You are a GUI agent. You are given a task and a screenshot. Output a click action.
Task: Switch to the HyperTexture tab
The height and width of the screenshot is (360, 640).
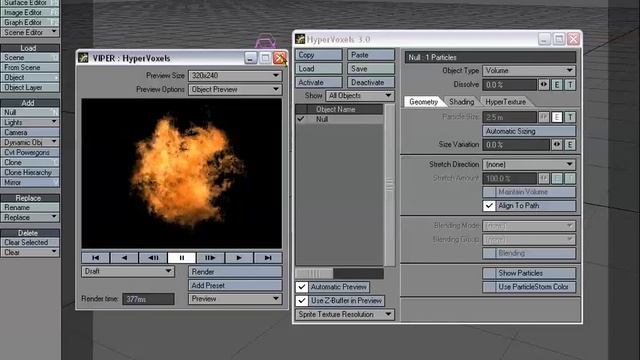coord(505,102)
